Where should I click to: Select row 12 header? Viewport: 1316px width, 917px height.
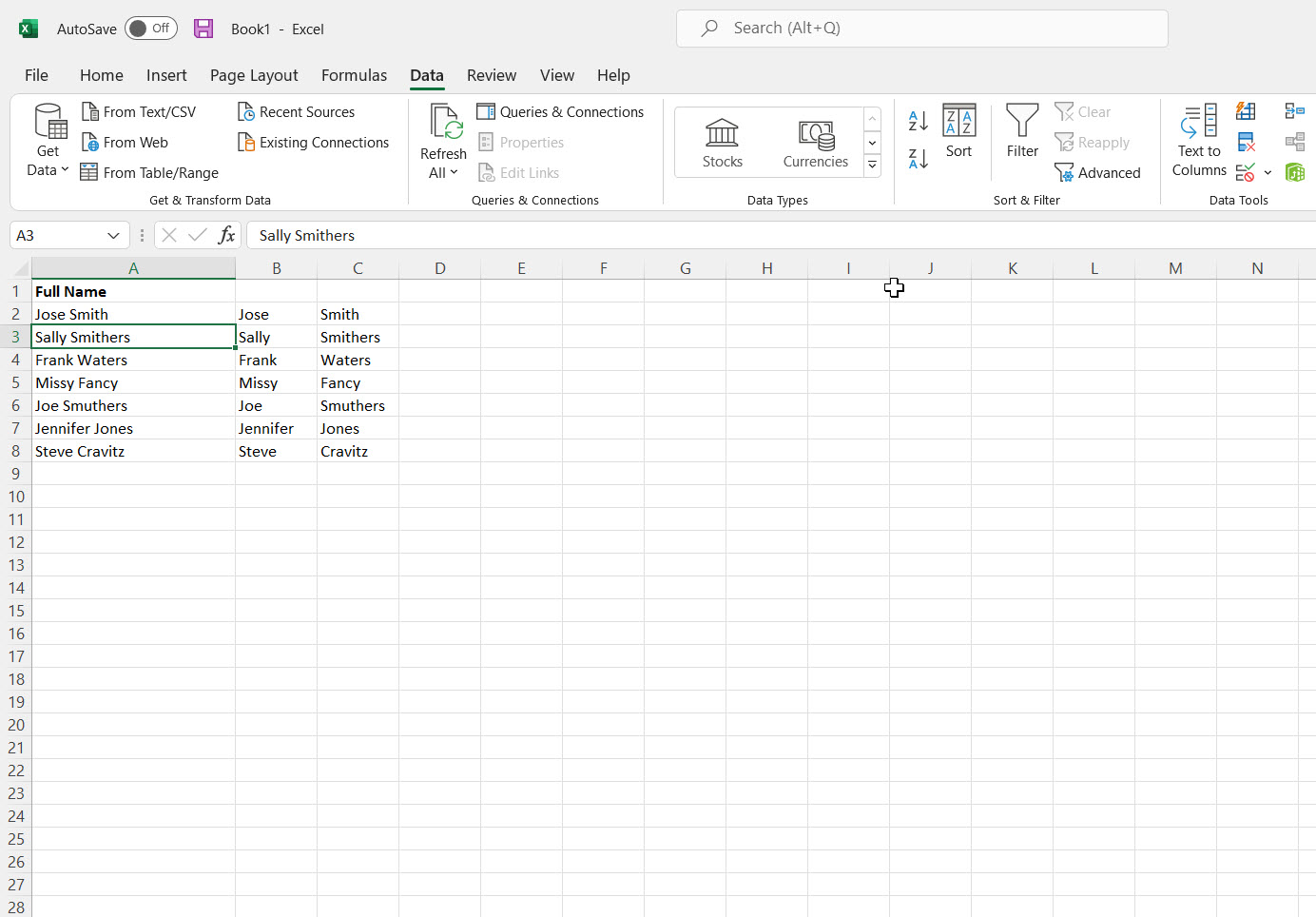click(16, 542)
